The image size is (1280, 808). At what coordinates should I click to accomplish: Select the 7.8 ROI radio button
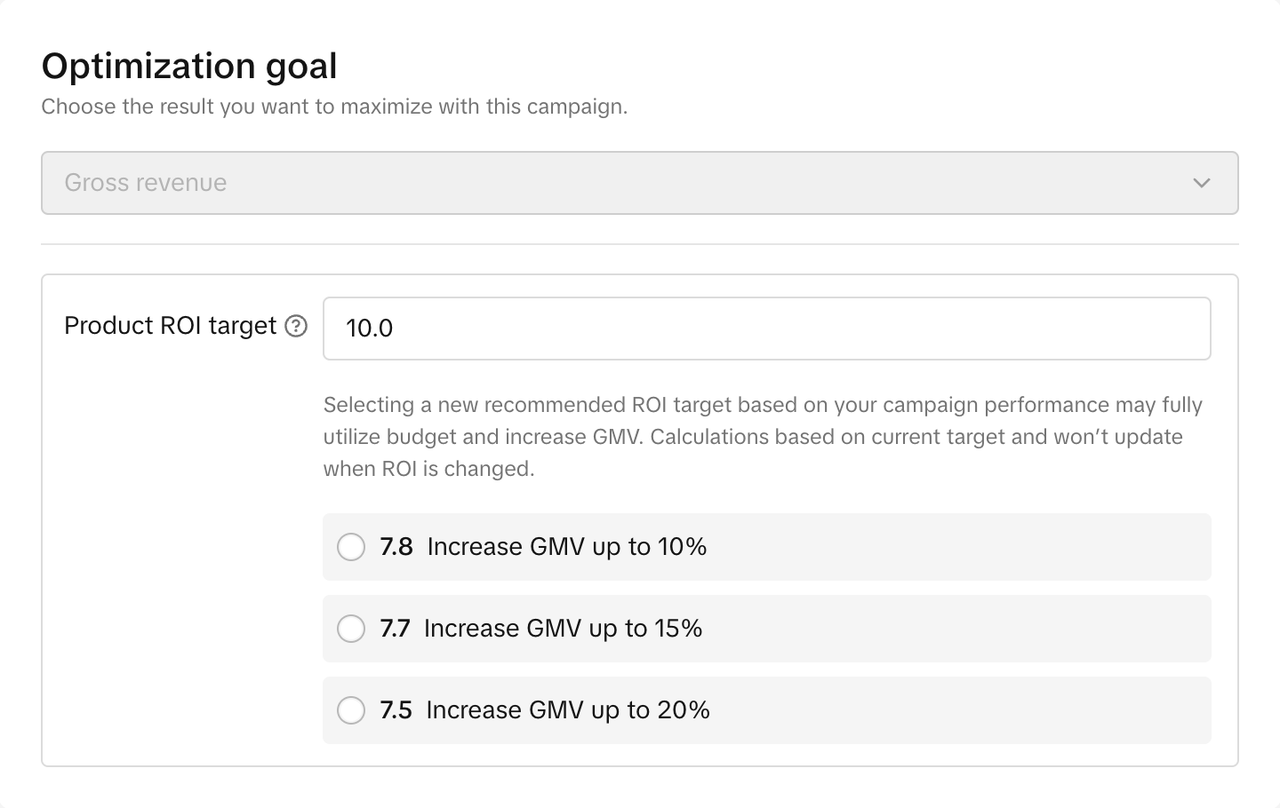(351, 547)
